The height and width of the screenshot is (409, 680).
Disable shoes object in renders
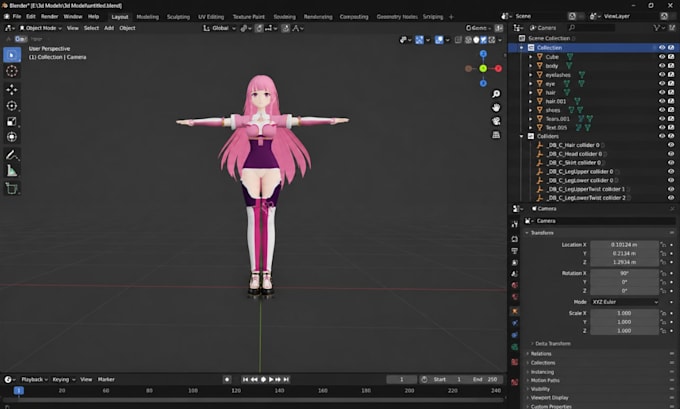pyautogui.click(x=671, y=110)
